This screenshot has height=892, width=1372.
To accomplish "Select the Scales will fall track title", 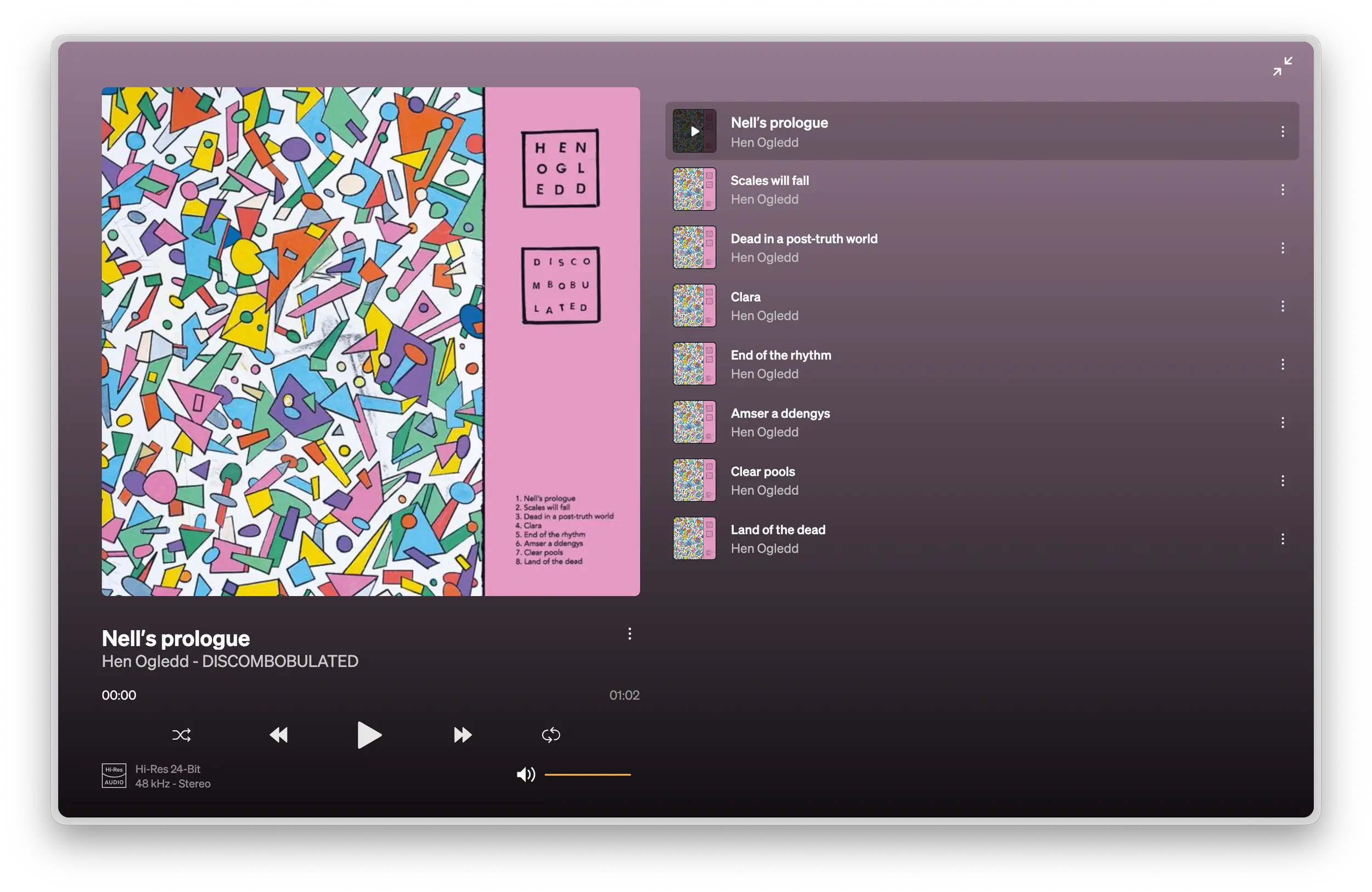I will (769, 181).
